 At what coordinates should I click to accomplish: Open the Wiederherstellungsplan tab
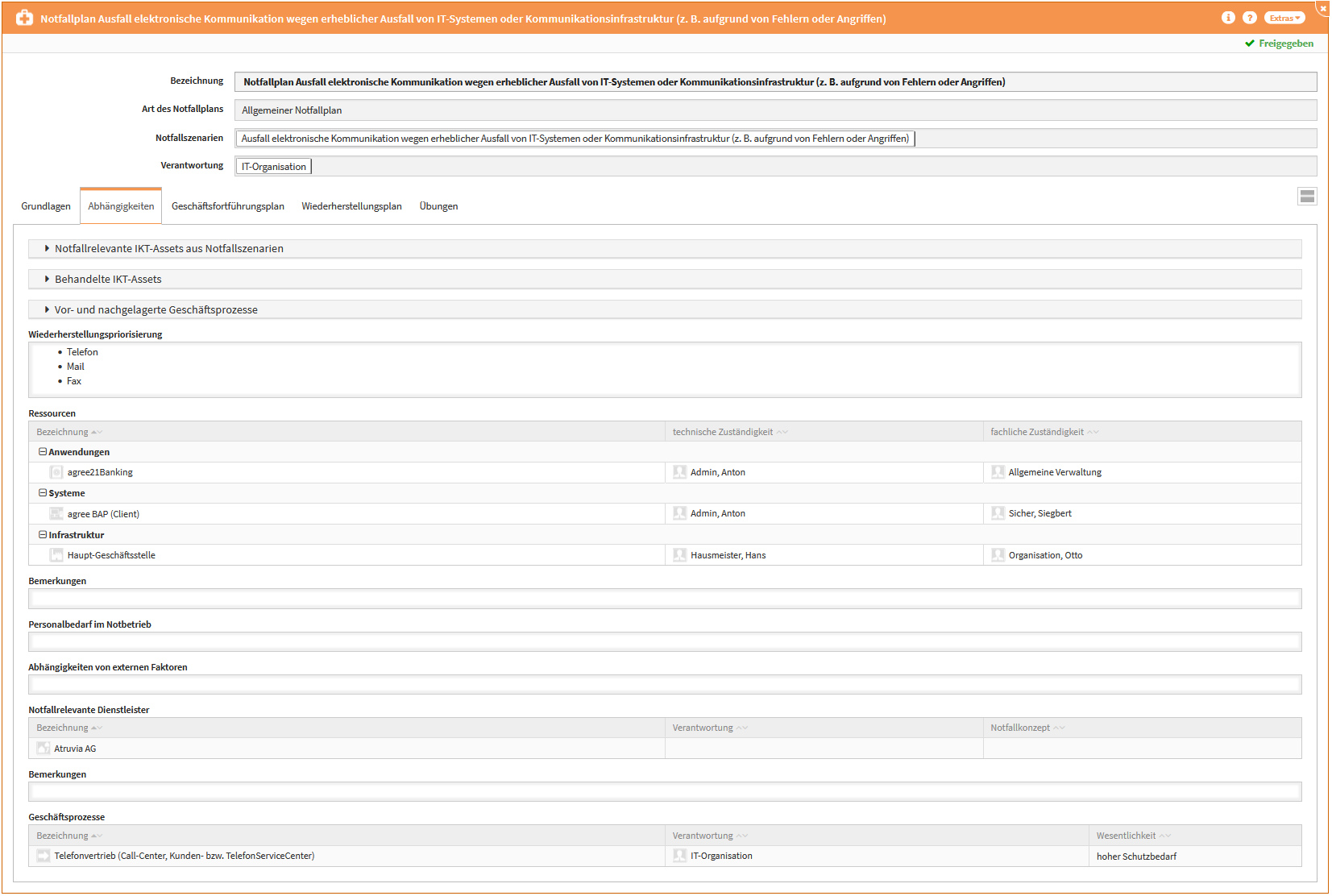click(351, 206)
